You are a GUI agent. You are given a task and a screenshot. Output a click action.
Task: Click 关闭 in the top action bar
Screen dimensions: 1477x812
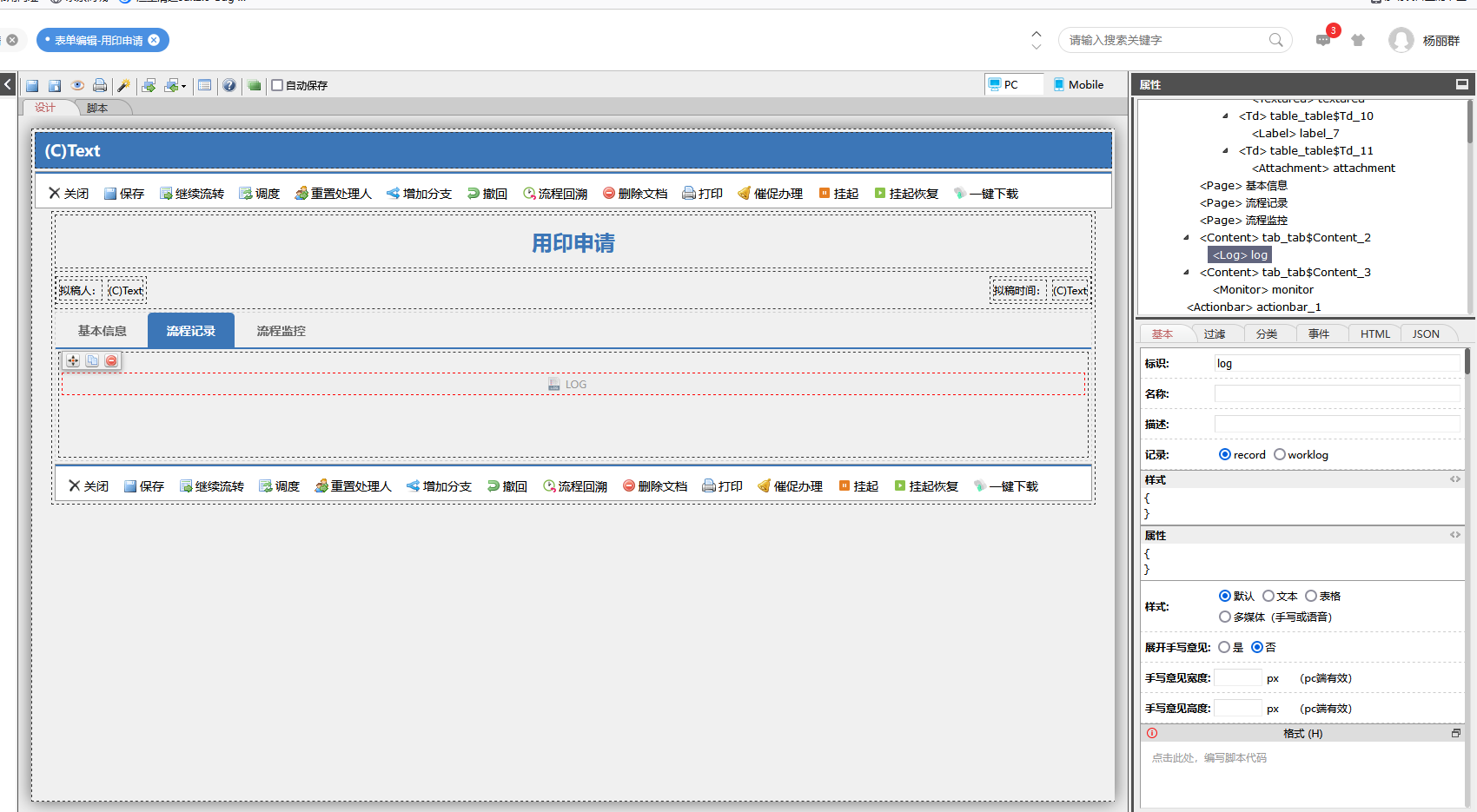(x=69, y=194)
